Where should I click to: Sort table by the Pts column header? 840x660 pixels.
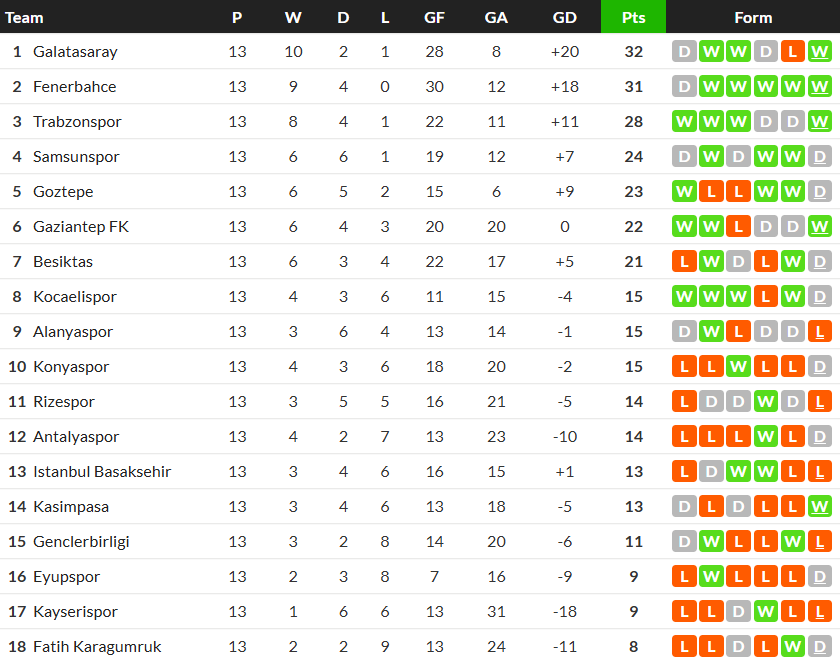coord(633,17)
